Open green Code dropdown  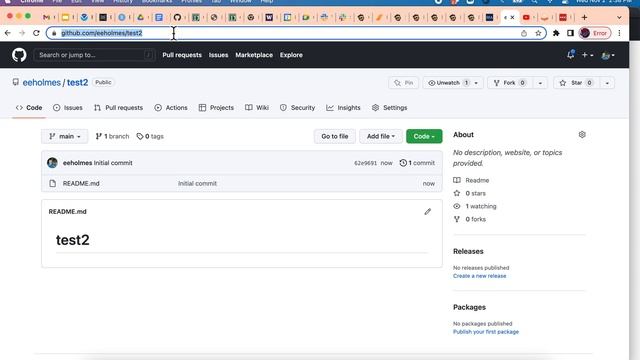click(x=424, y=136)
